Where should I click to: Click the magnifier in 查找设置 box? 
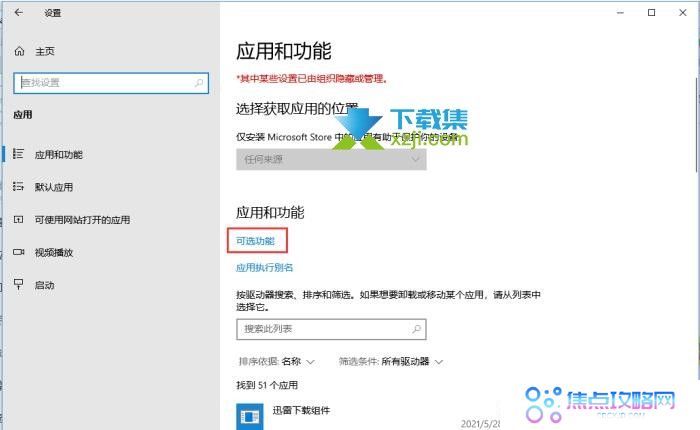pyautogui.click(x=199, y=83)
